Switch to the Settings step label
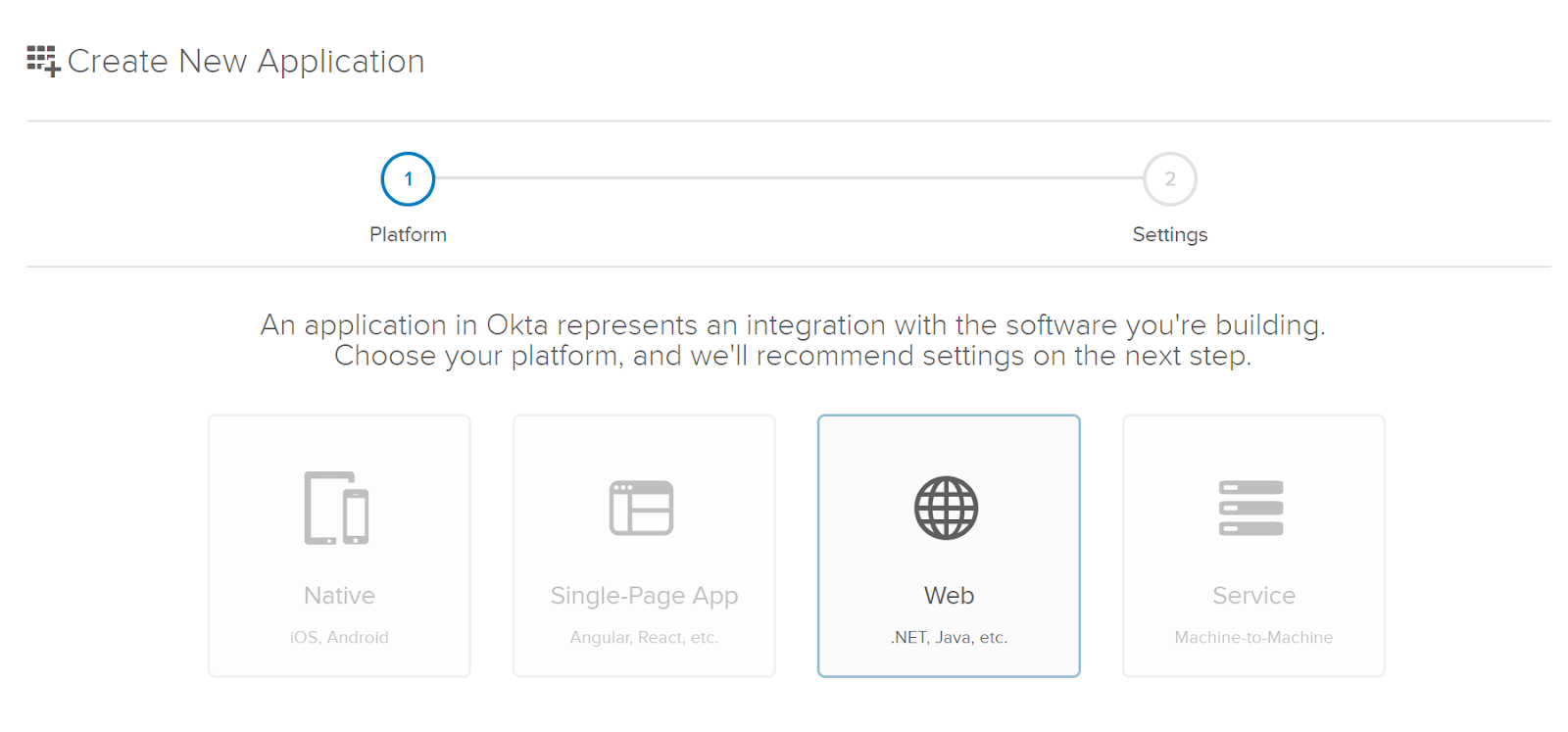This screenshot has width=1568, height=732. pyautogui.click(x=1170, y=235)
